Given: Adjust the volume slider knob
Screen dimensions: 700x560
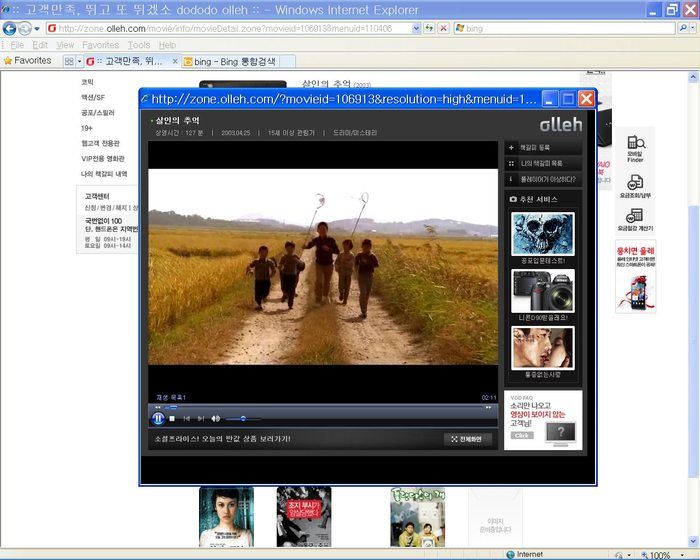Looking at the screenshot, I should (243, 418).
